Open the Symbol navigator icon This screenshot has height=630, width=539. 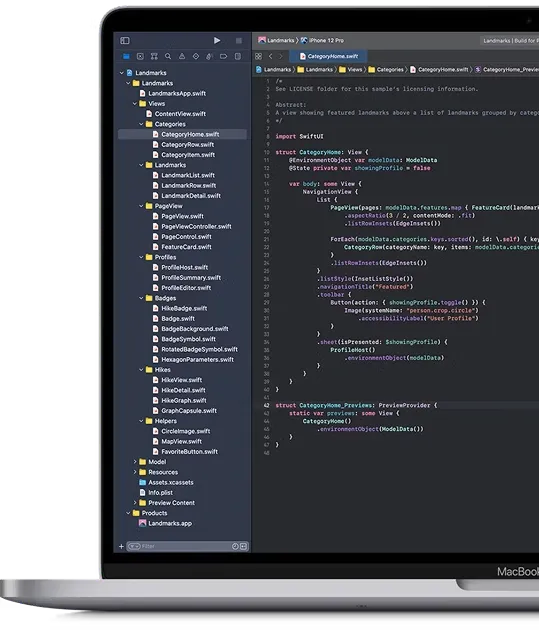click(x=154, y=57)
